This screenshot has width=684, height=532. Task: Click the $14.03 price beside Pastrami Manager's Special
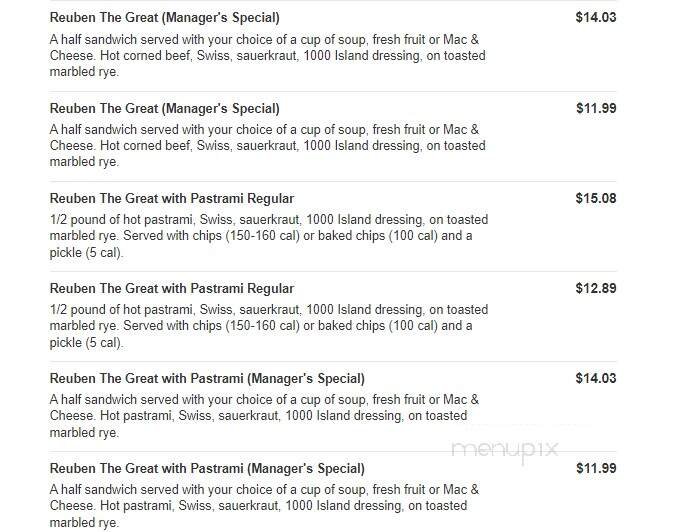[595, 378]
